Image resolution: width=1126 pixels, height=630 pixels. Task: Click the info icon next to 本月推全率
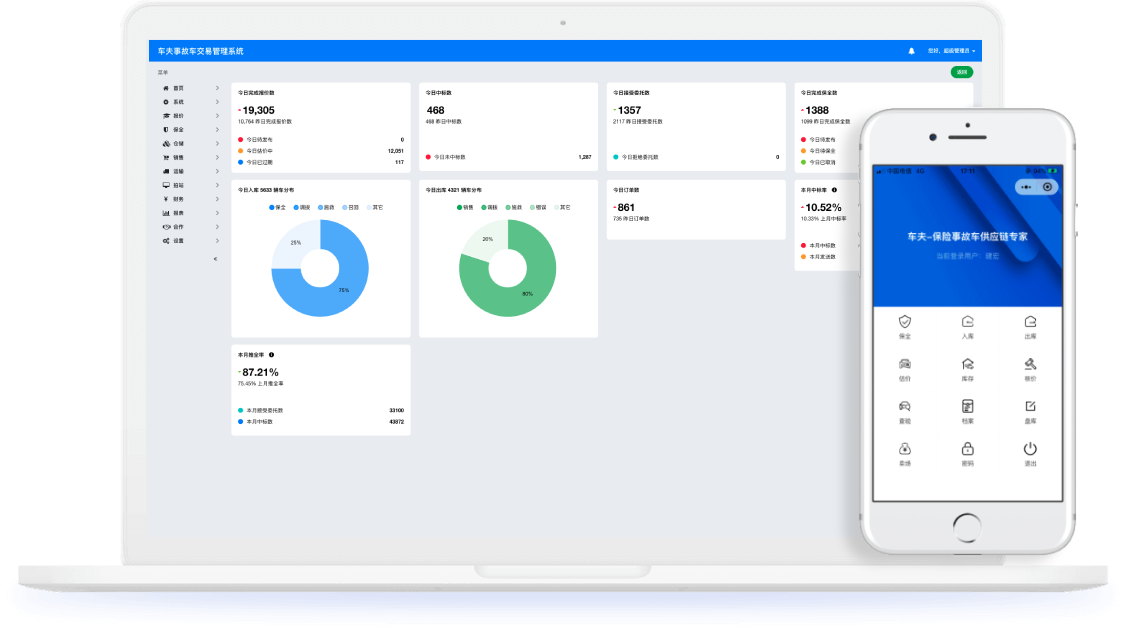[x=271, y=355]
